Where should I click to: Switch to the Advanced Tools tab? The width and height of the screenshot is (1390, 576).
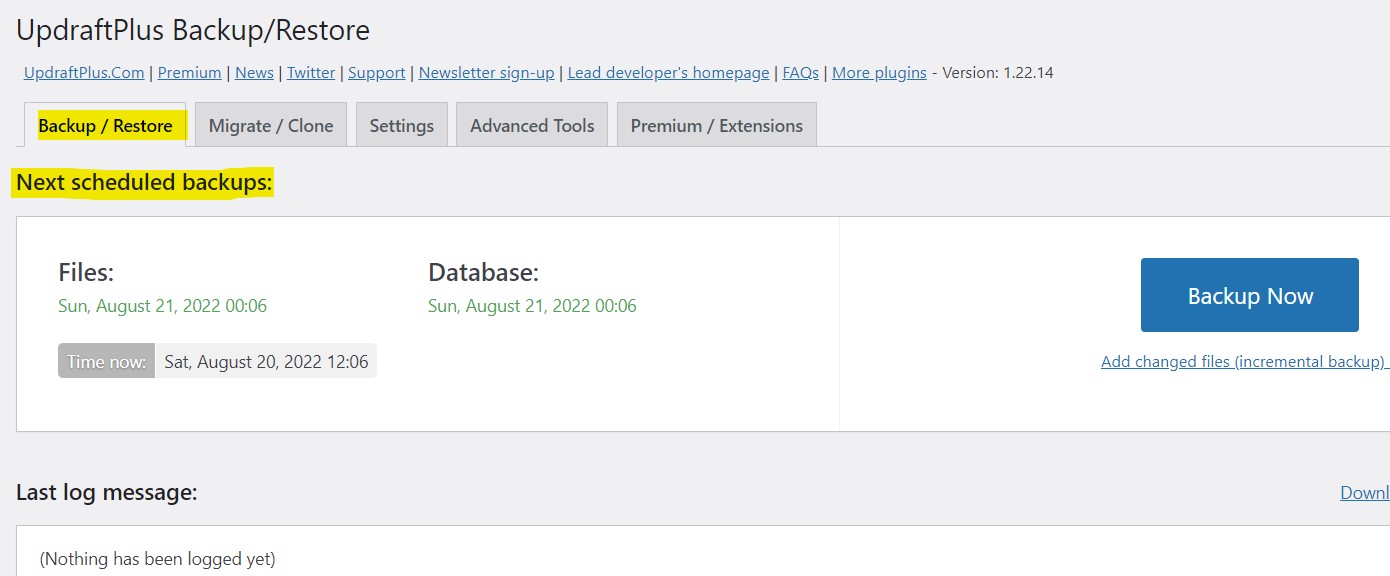[531, 125]
